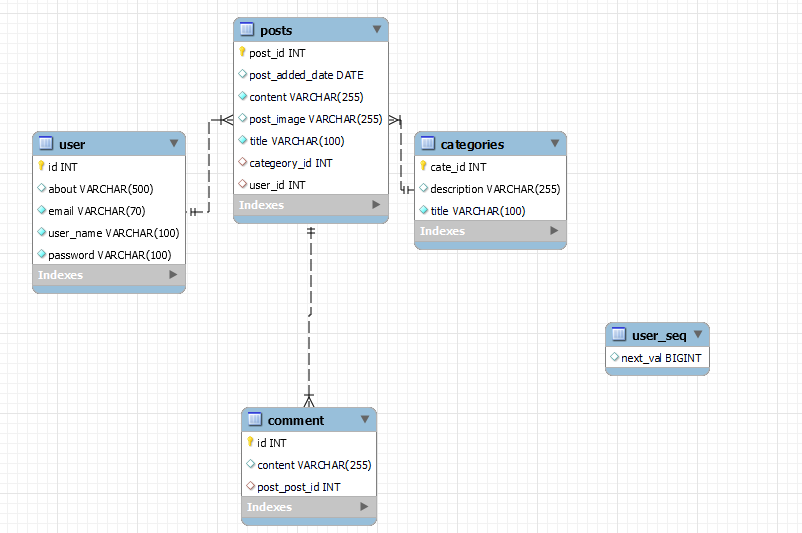Click the comment table icon

pyautogui.click(x=255, y=419)
